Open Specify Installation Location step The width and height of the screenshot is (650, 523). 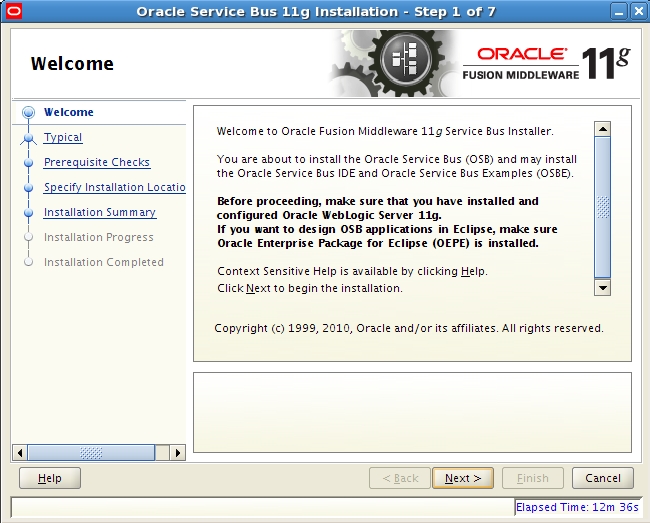point(114,188)
